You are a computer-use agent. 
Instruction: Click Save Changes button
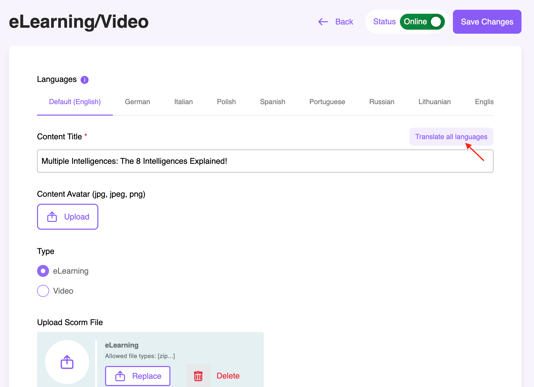[x=487, y=22]
